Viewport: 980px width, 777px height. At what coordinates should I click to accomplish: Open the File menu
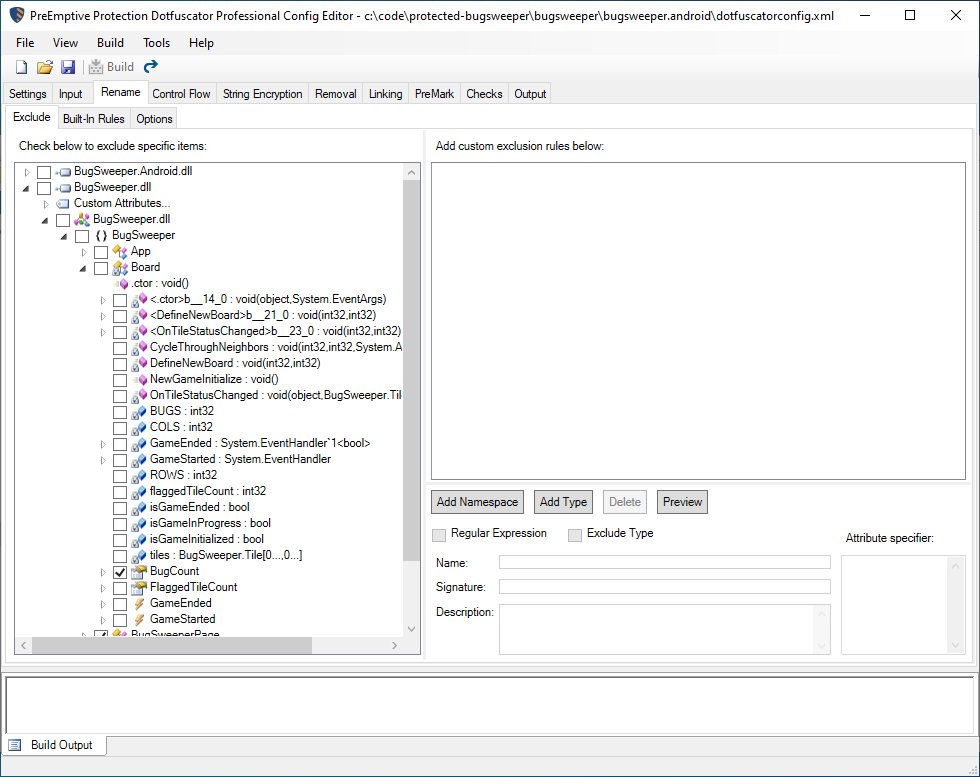point(25,43)
